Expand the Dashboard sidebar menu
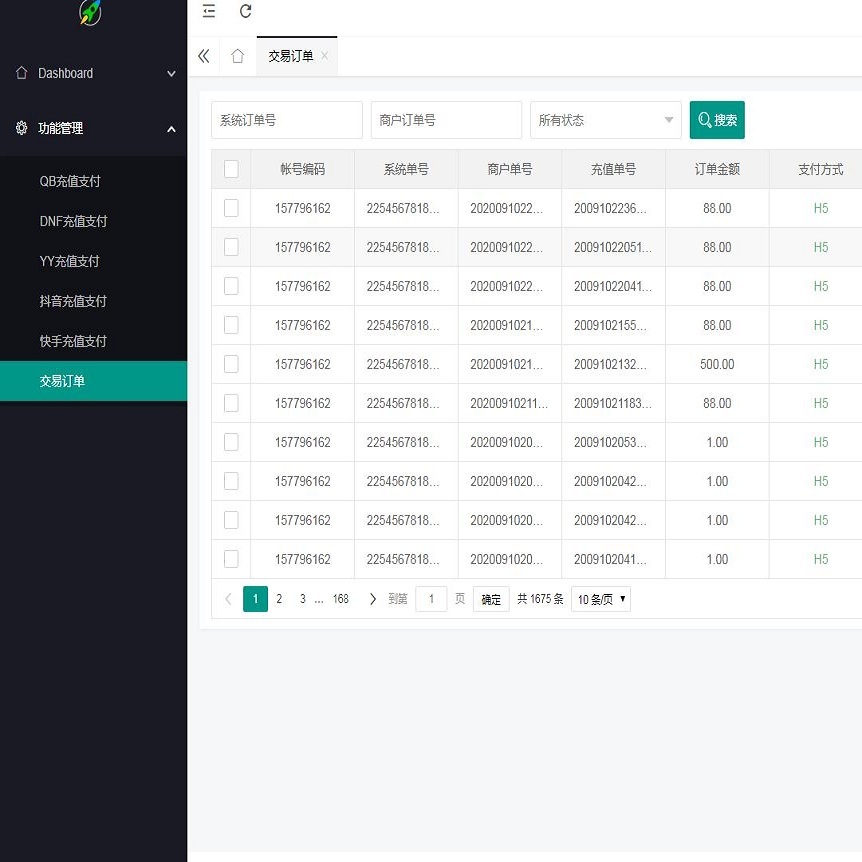The image size is (862, 862). [x=93, y=73]
